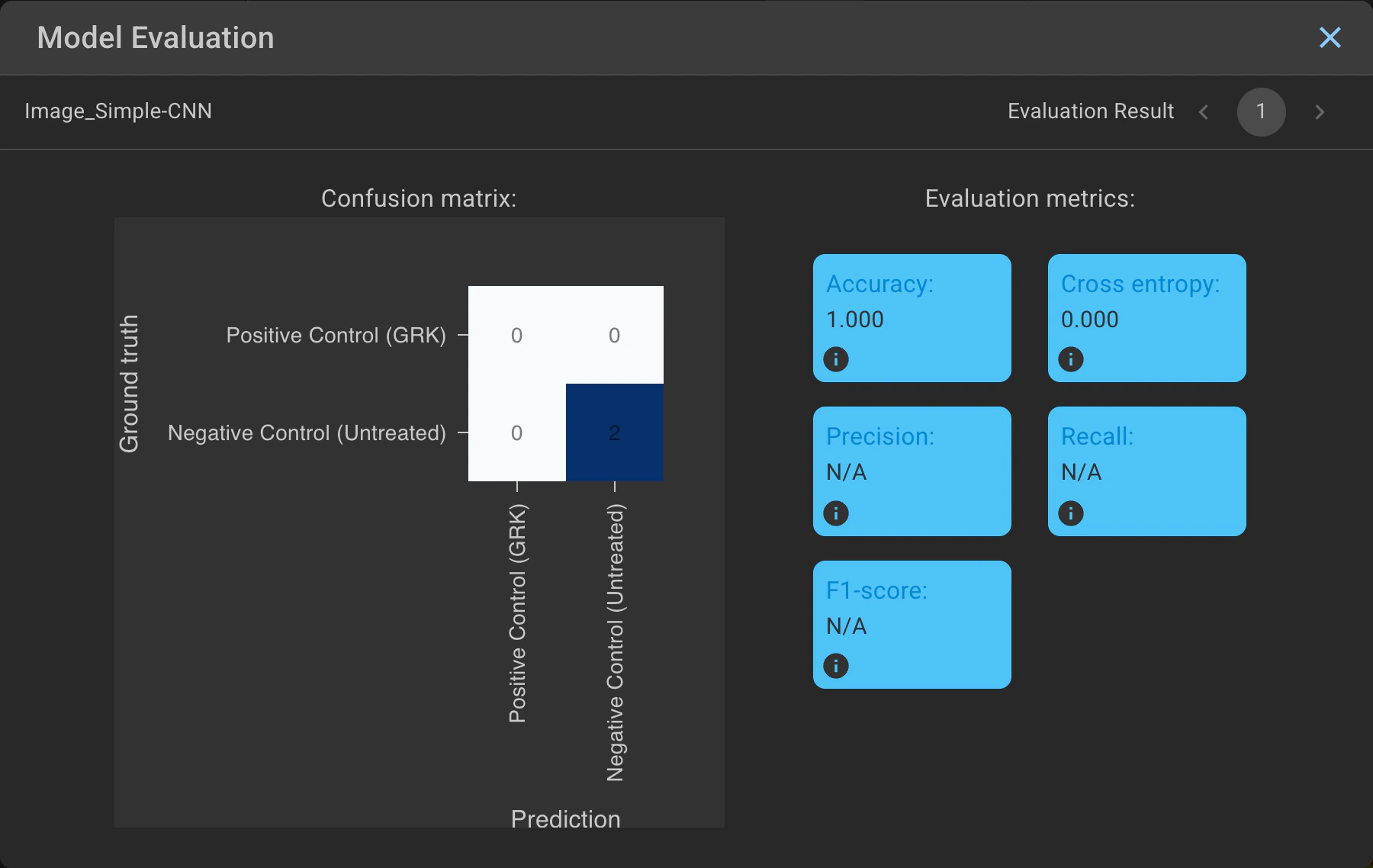Go to previous evaluation result
Viewport: 1373px width, 868px height.
coord(1204,112)
